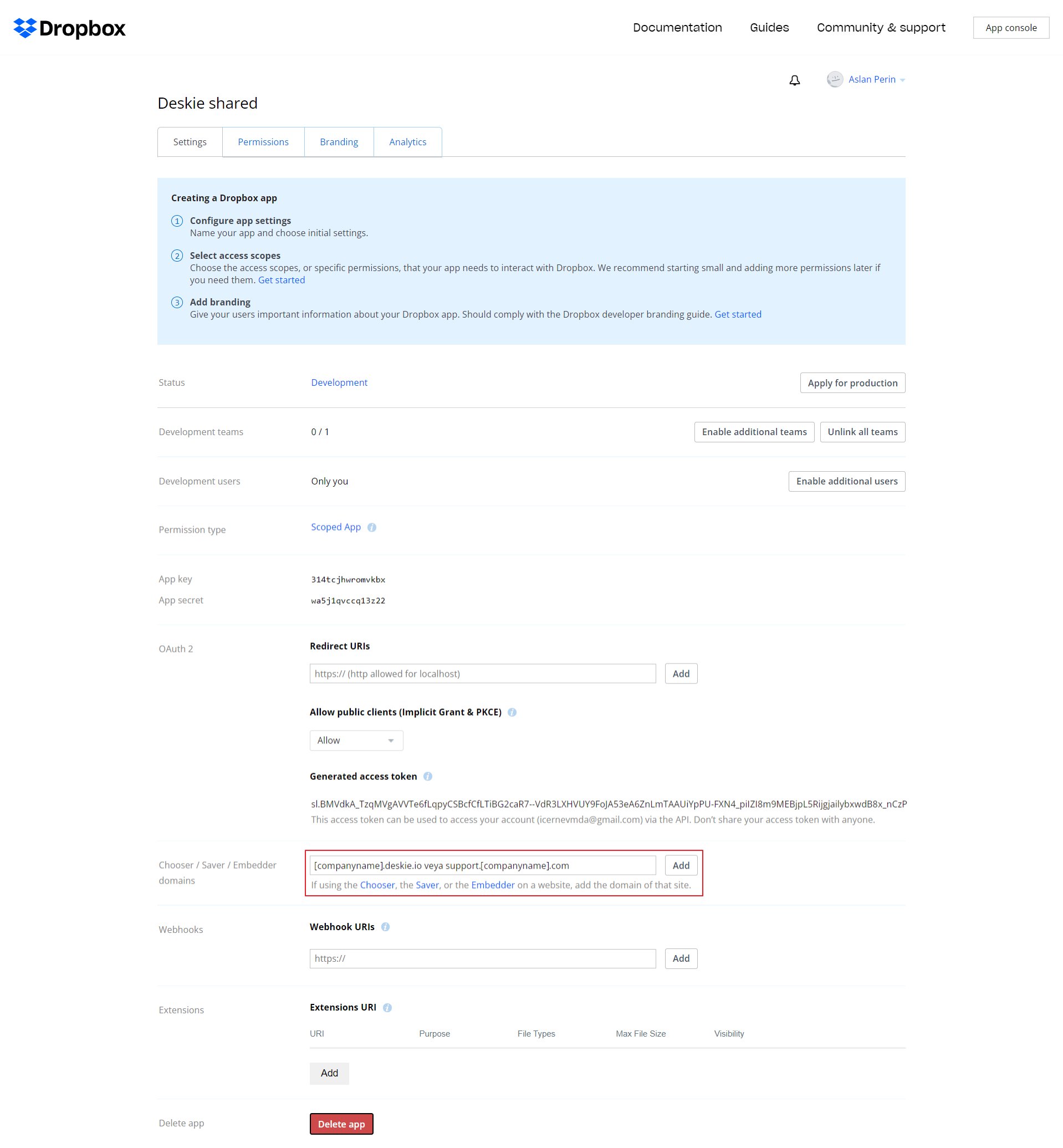Image resolution: width=1063 pixels, height=1148 pixels.
Task: Click Get started link under Add branding
Action: (738, 315)
